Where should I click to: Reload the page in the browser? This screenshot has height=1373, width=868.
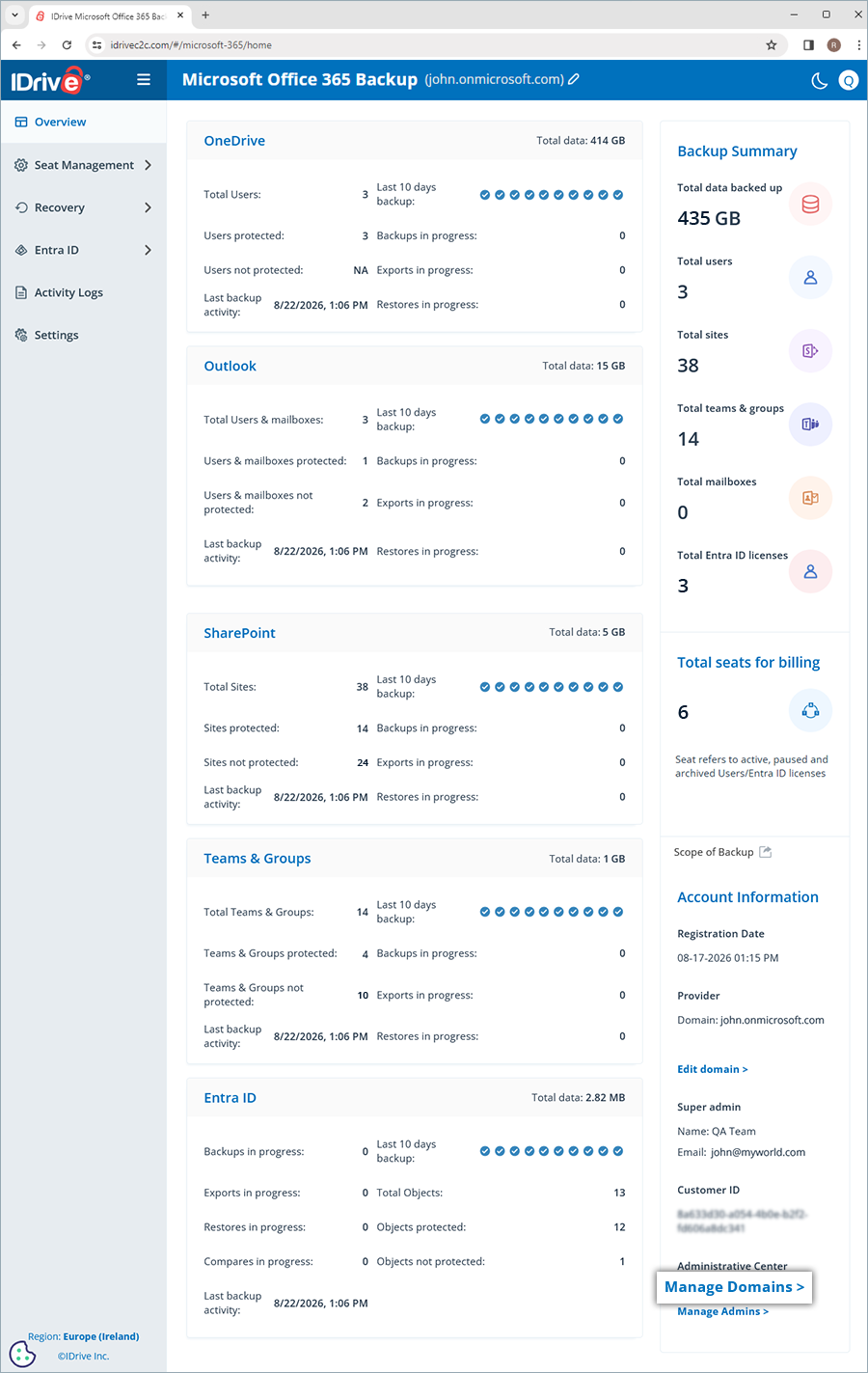pos(67,44)
